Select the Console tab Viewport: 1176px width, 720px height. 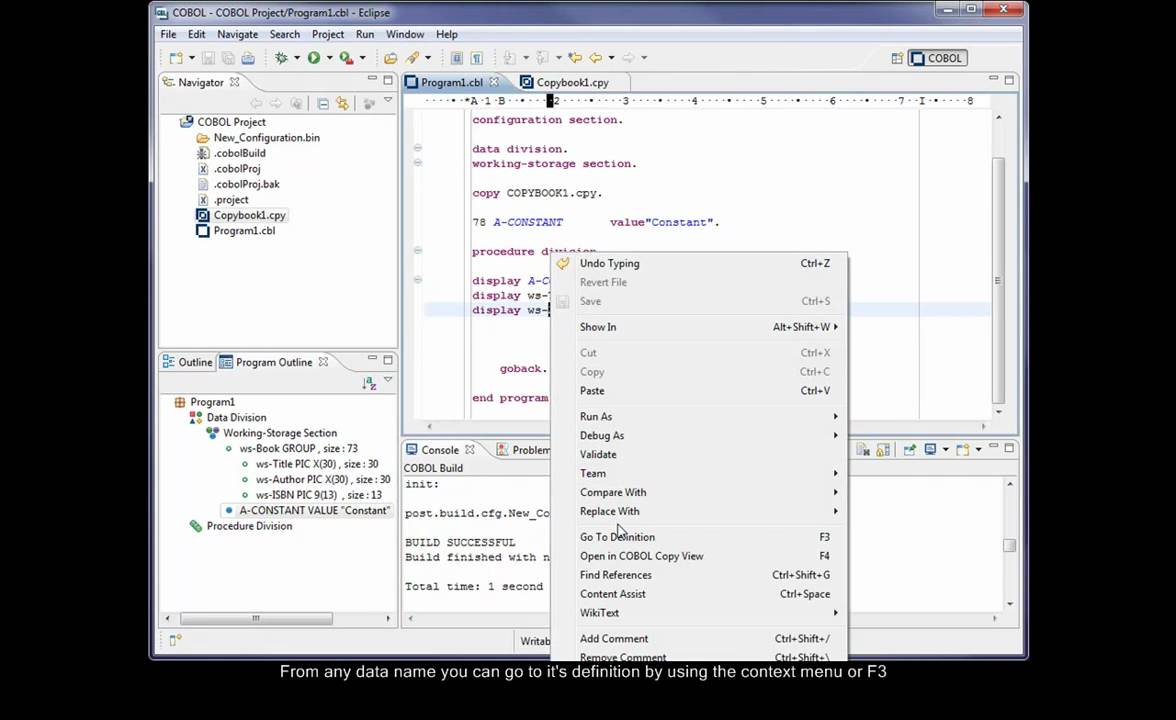click(x=440, y=450)
